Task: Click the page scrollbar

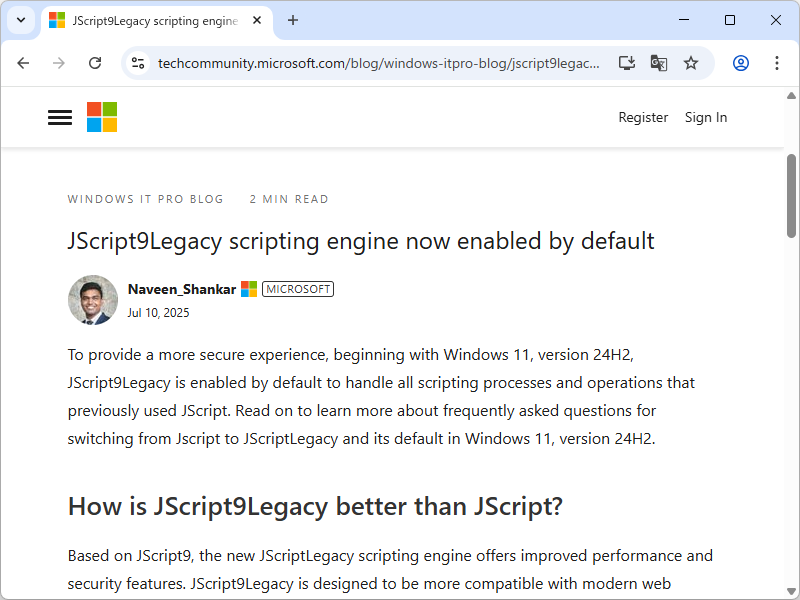Action: [788, 200]
